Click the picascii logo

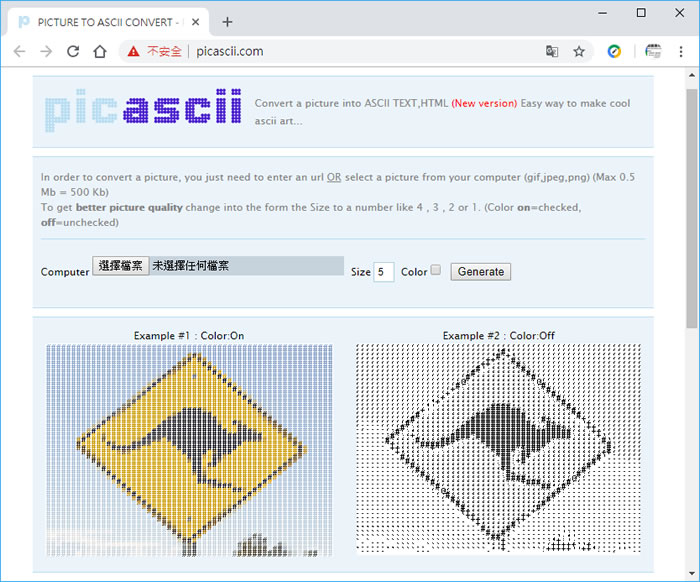click(x=143, y=110)
